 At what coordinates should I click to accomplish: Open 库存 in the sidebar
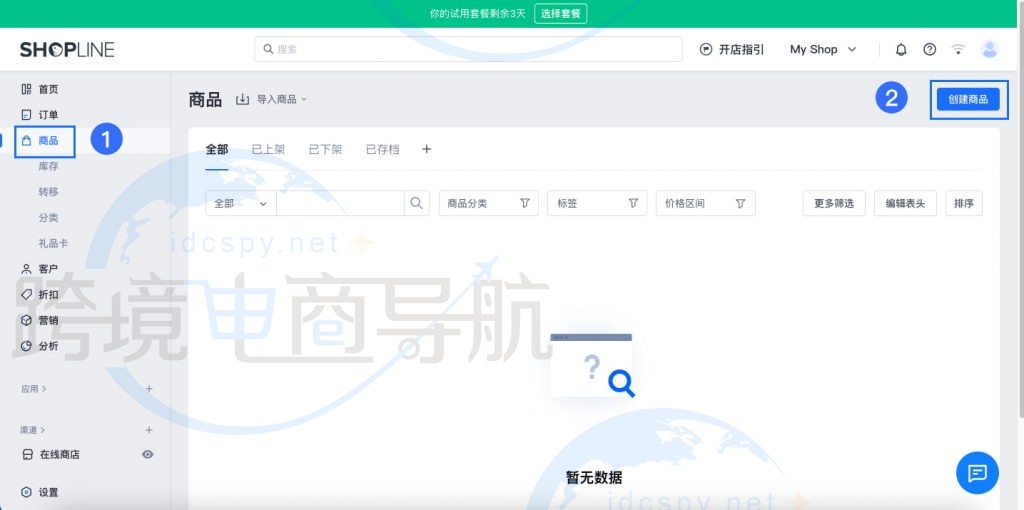48,167
